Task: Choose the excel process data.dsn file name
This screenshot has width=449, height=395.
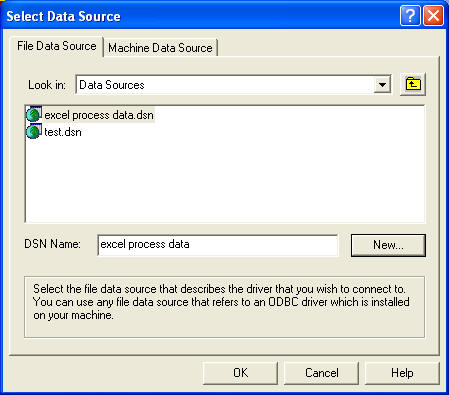Action: [99, 115]
